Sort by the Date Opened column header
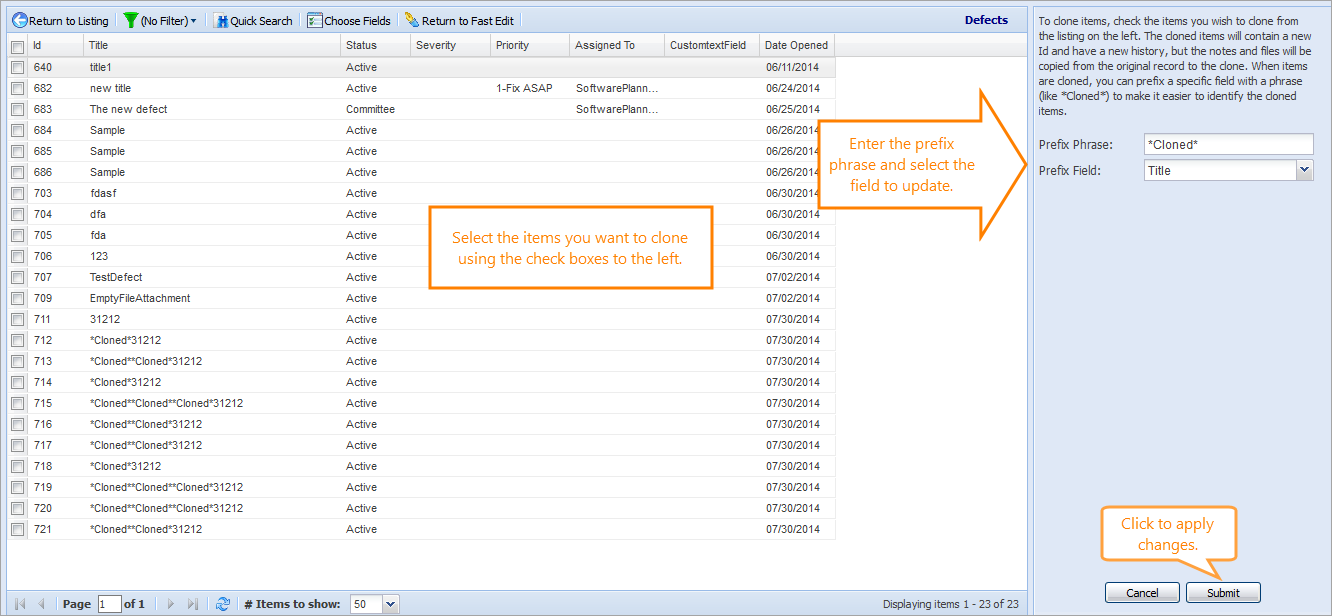The image size is (1332, 616). pyautogui.click(x=796, y=45)
